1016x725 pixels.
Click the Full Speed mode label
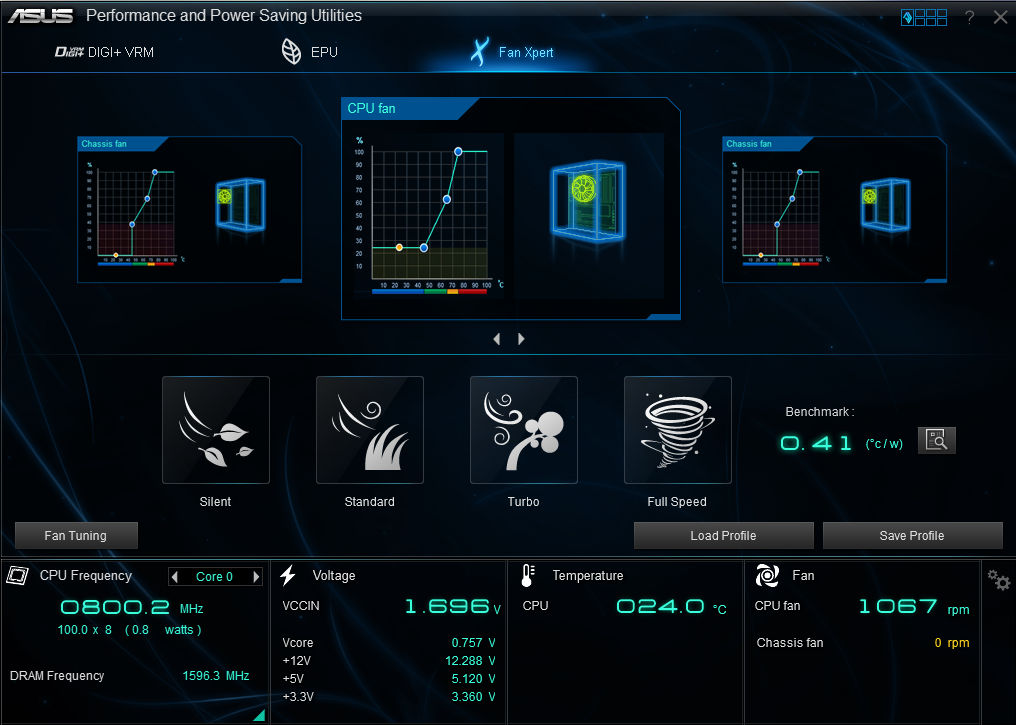coord(677,501)
